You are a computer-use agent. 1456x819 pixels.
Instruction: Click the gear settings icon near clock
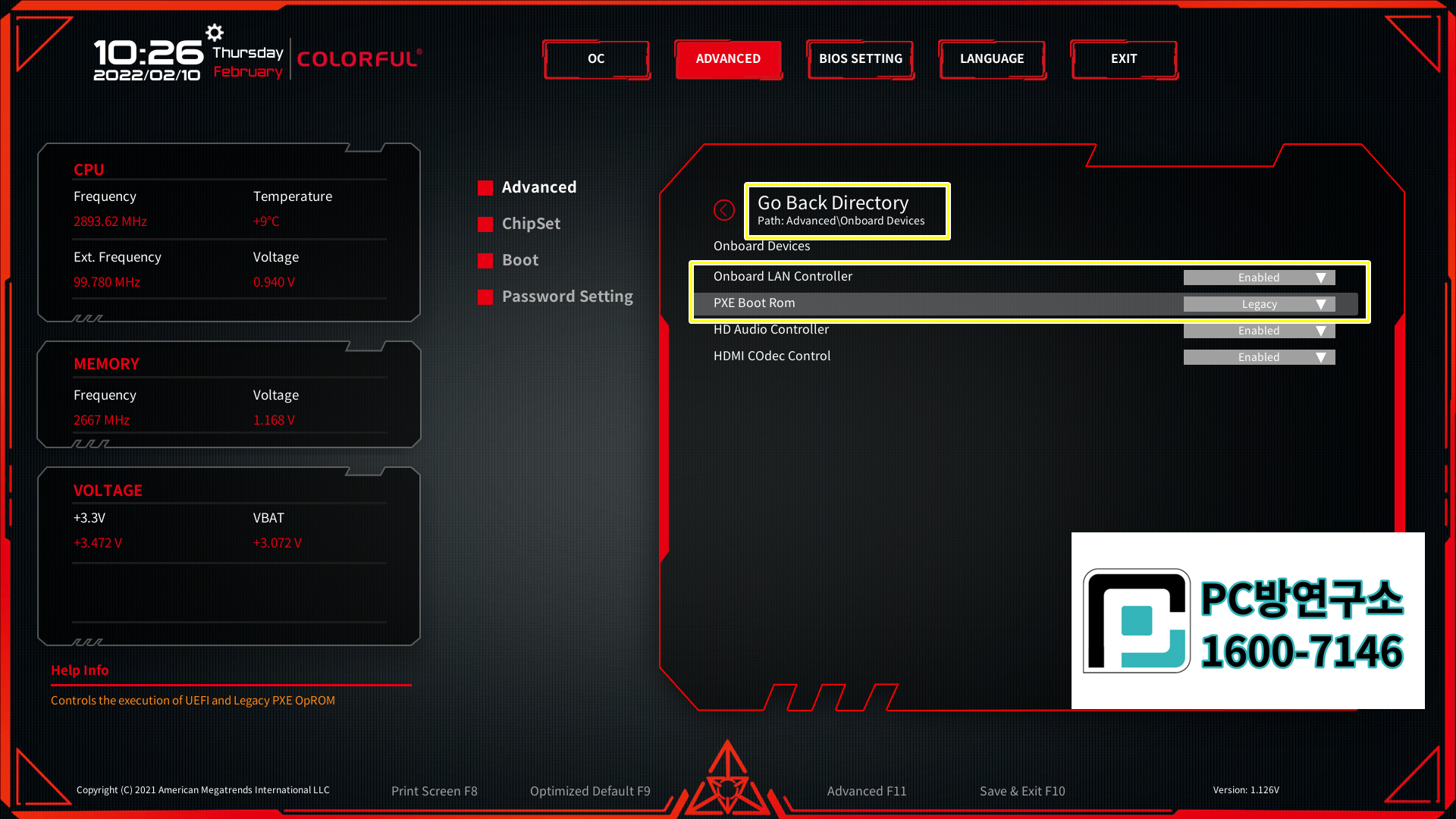215,32
